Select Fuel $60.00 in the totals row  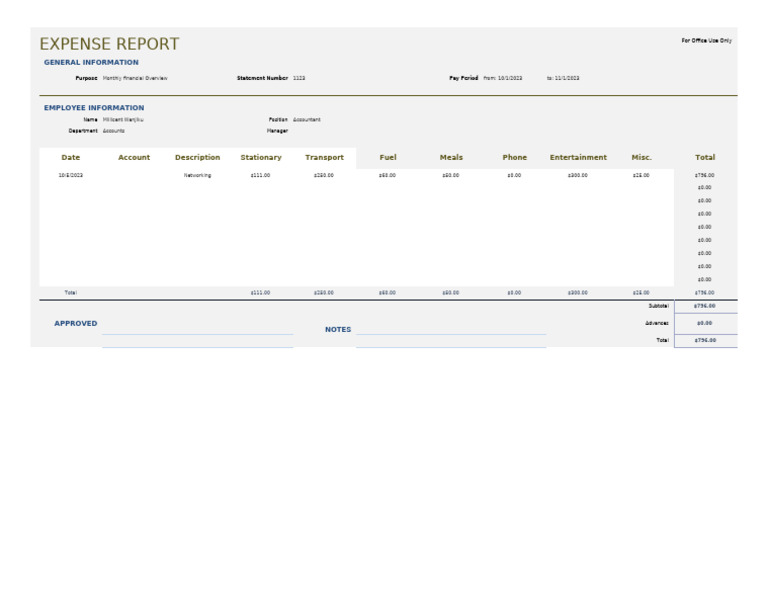coord(387,292)
